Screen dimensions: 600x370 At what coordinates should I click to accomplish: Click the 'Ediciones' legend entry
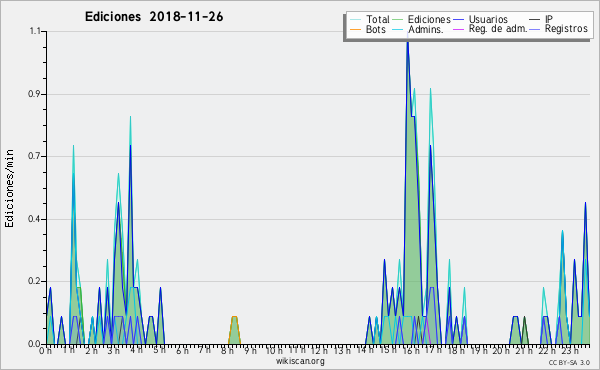[421, 19]
